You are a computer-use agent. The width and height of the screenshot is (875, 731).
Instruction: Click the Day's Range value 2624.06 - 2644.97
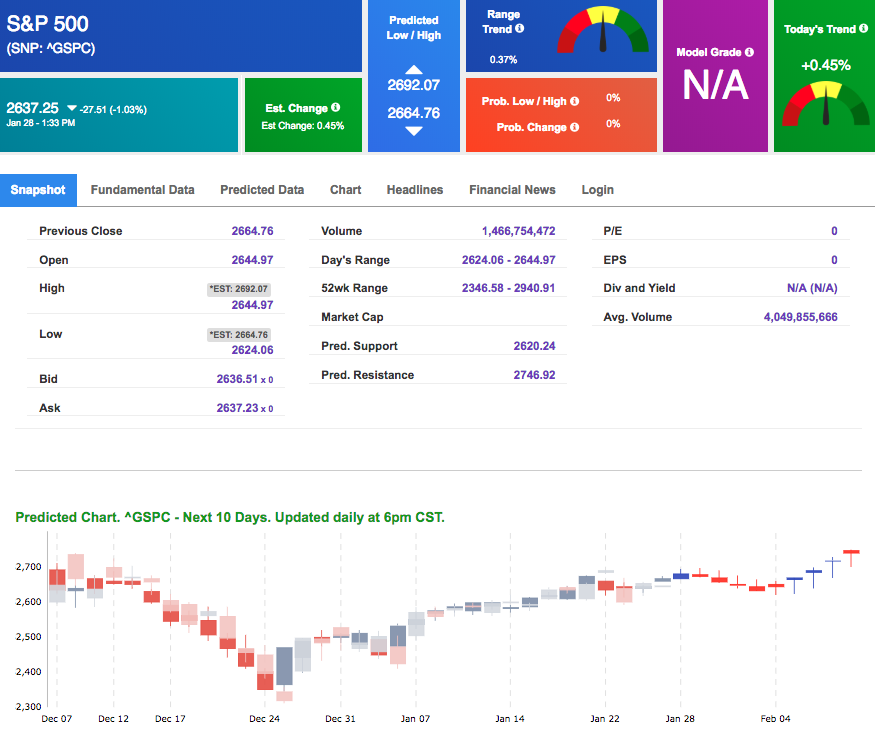click(x=508, y=260)
